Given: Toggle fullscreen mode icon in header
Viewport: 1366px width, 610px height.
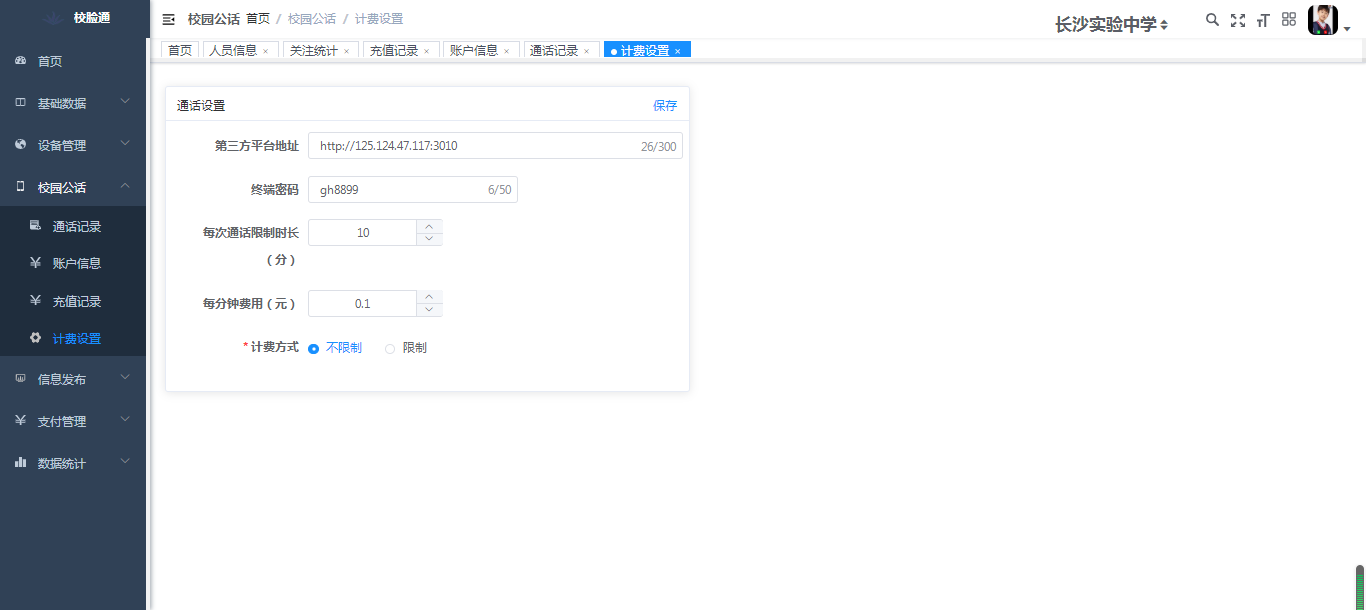Looking at the screenshot, I should click(x=1238, y=20).
